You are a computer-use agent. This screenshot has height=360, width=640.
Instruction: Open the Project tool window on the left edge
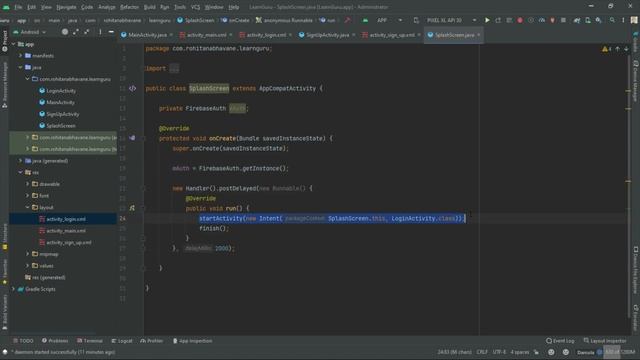coord(4,41)
